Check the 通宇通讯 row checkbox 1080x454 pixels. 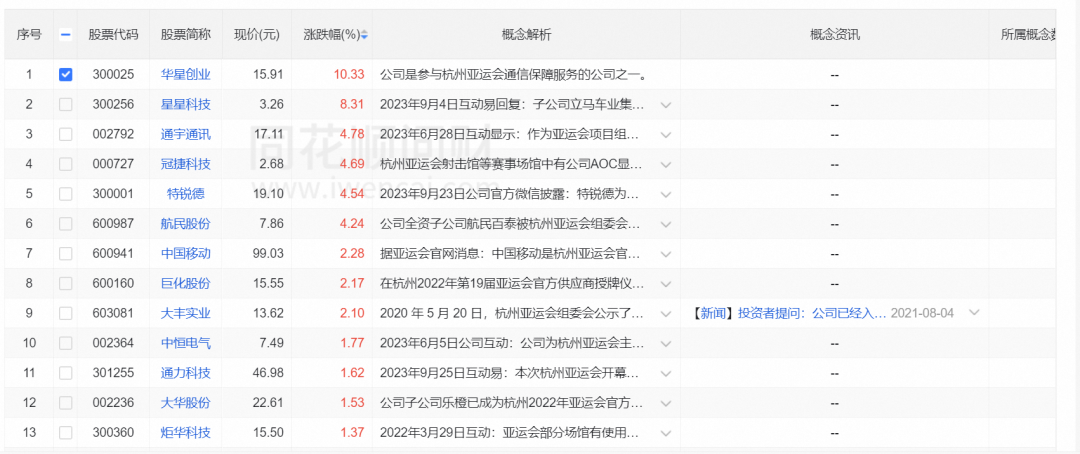pyautogui.click(x=65, y=134)
